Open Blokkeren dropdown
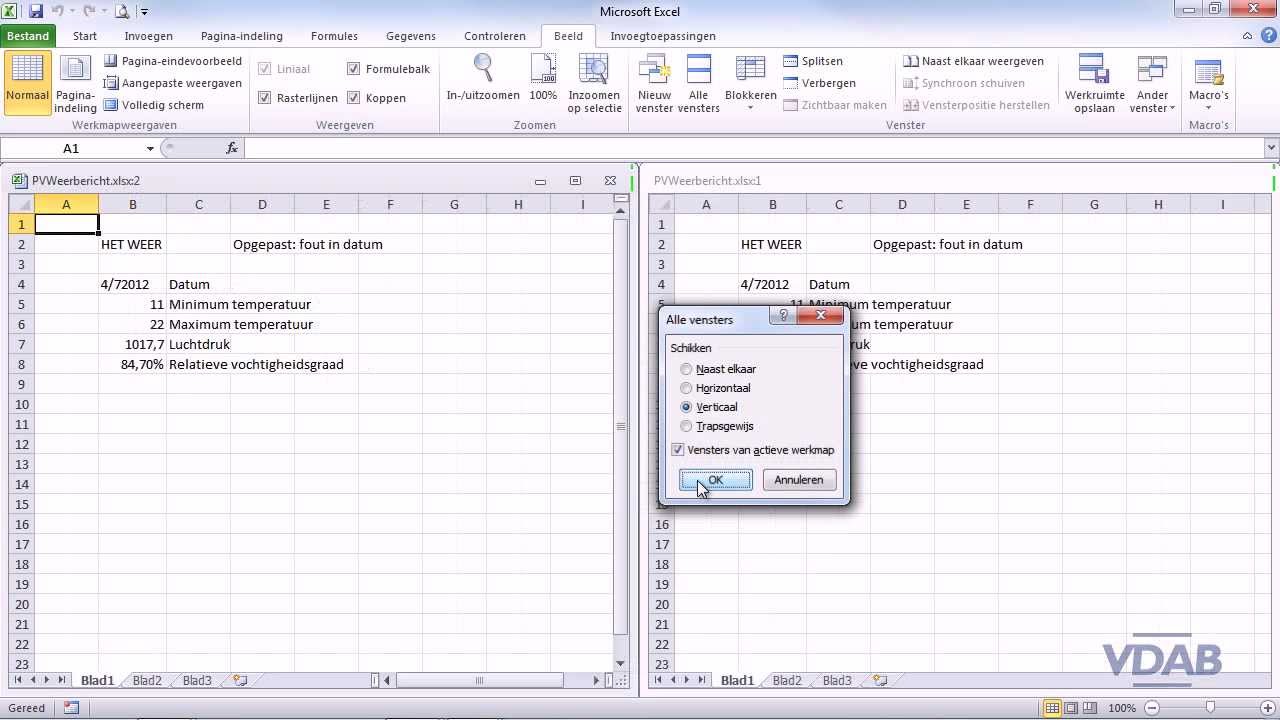Image resolution: width=1280 pixels, height=720 pixels. [x=750, y=83]
